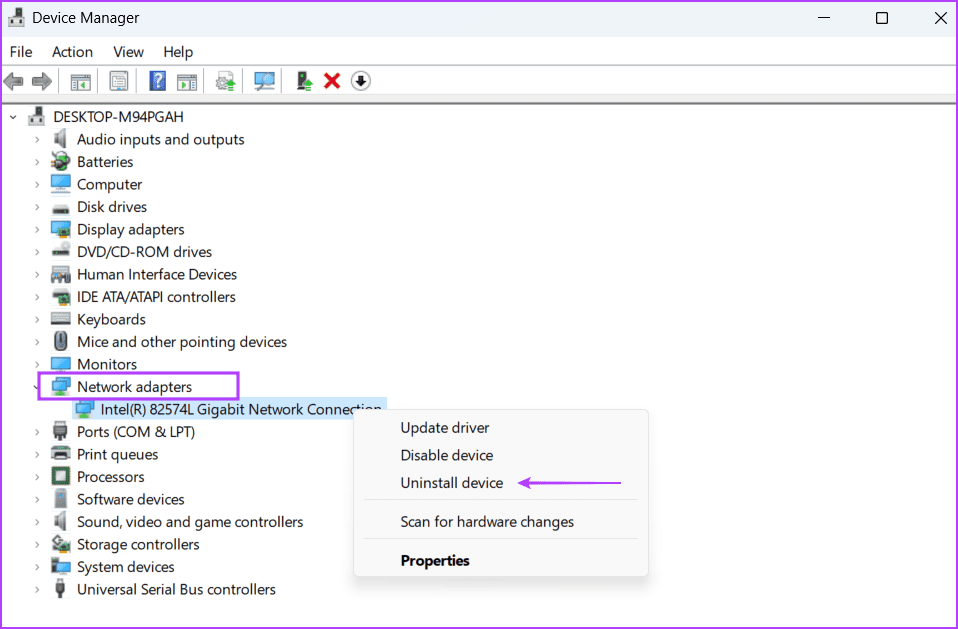This screenshot has width=958, height=629.
Task: Open the View menu
Action: pyautogui.click(x=128, y=52)
